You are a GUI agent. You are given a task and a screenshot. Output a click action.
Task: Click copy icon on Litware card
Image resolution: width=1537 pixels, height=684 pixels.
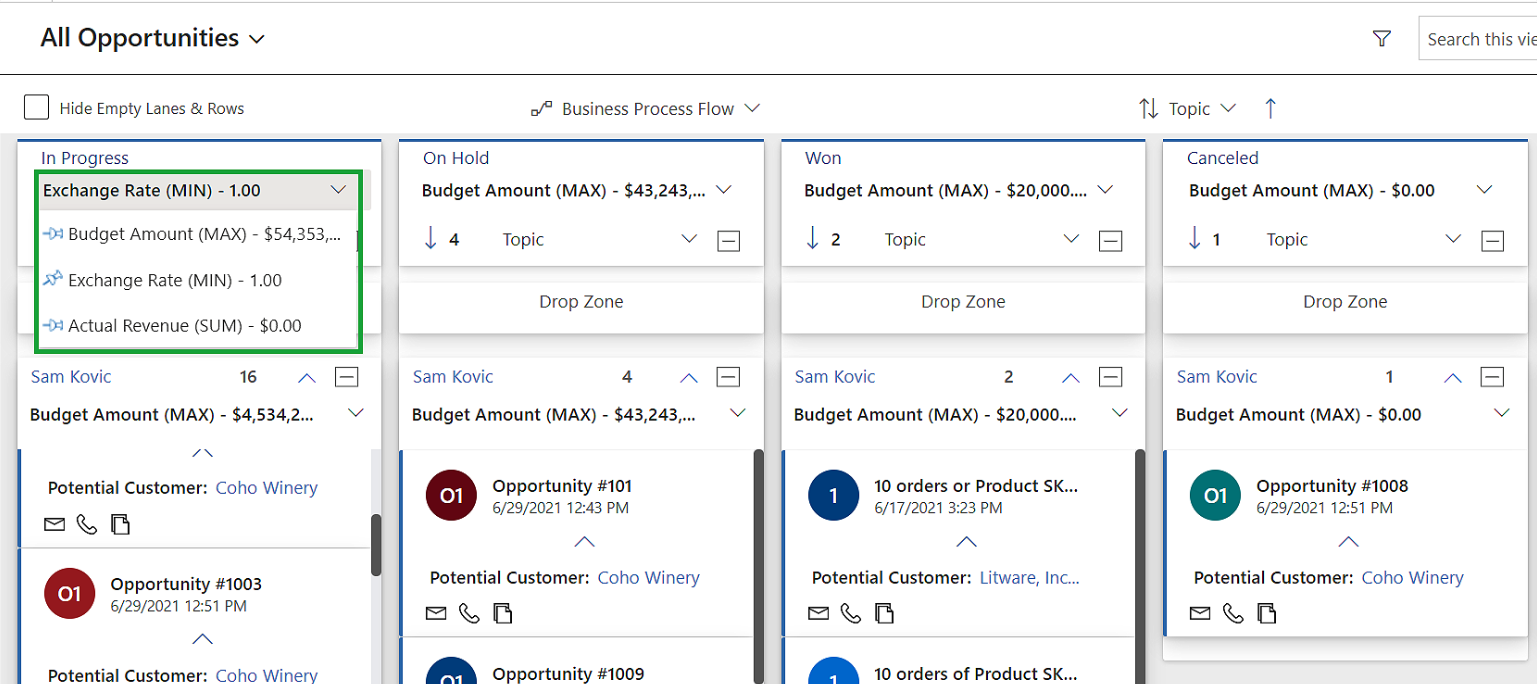tap(884, 613)
